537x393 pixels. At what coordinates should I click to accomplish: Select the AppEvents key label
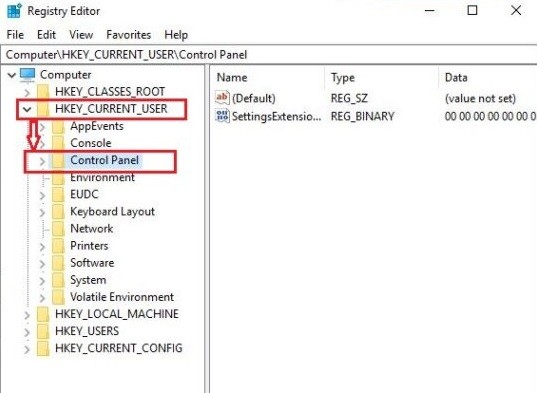pos(97,126)
